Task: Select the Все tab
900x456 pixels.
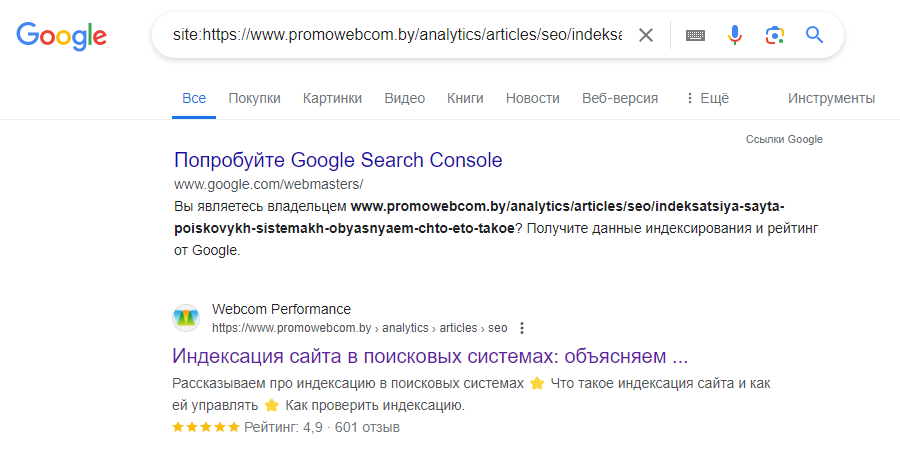Action: point(194,98)
